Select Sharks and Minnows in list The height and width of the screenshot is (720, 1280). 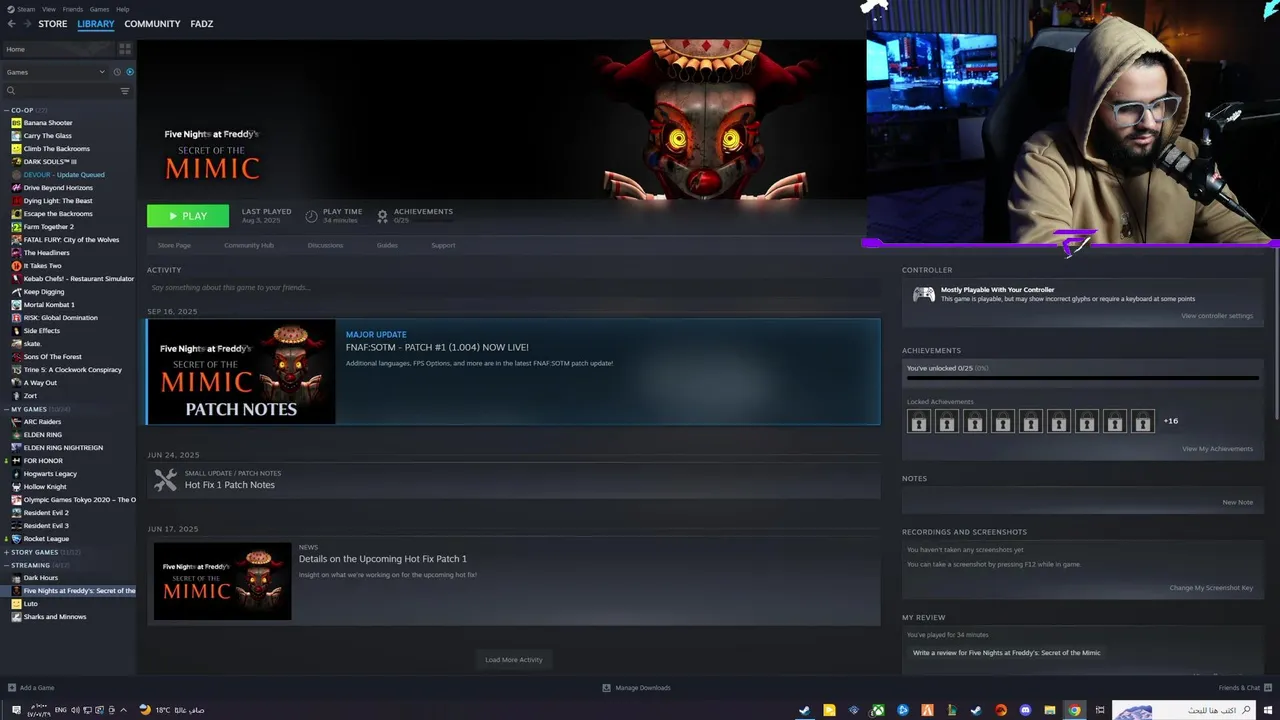click(x=55, y=617)
